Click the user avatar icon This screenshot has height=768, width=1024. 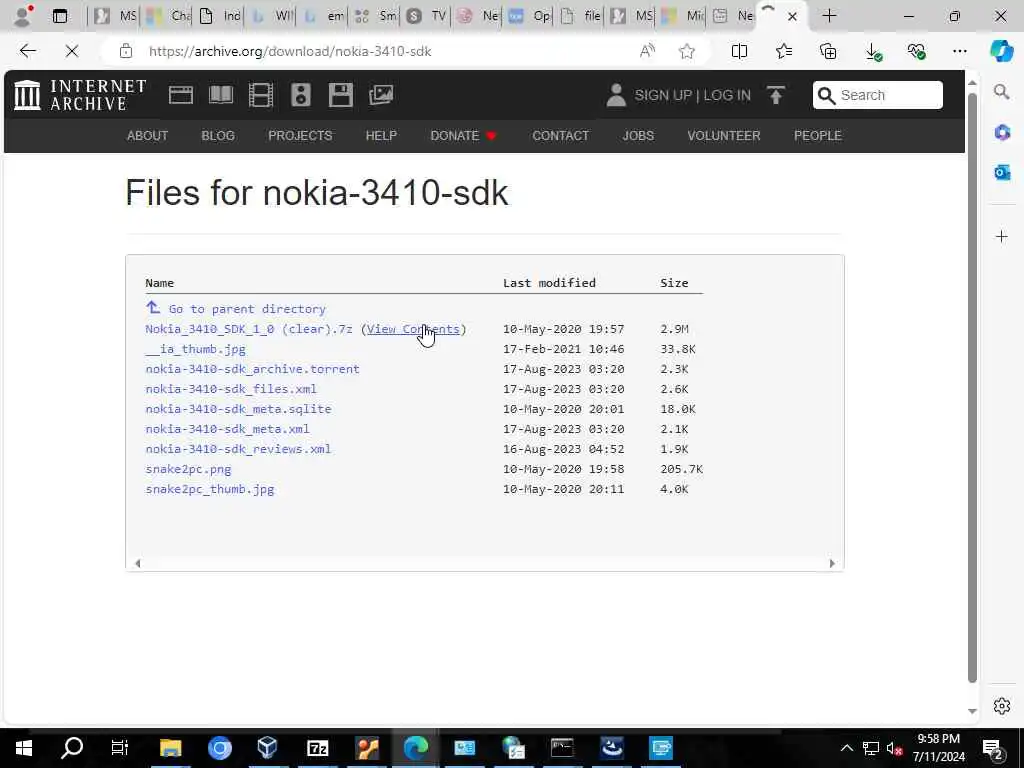(616, 95)
